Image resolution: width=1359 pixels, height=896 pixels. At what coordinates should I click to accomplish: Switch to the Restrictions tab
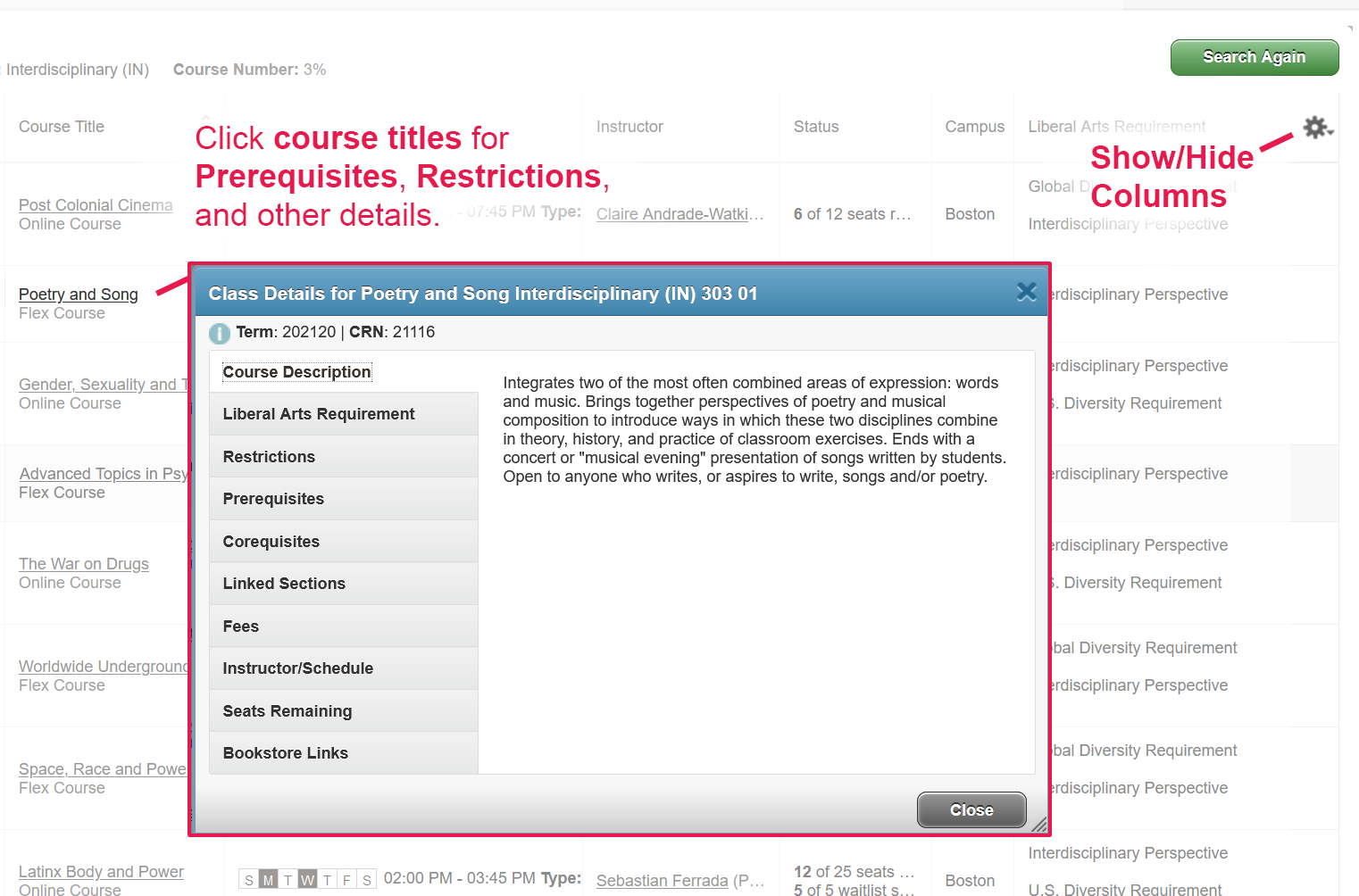(344, 457)
